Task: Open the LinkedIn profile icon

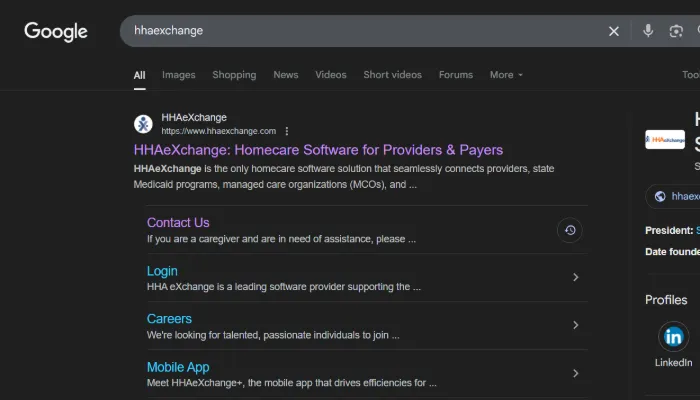Action: coord(673,337)
